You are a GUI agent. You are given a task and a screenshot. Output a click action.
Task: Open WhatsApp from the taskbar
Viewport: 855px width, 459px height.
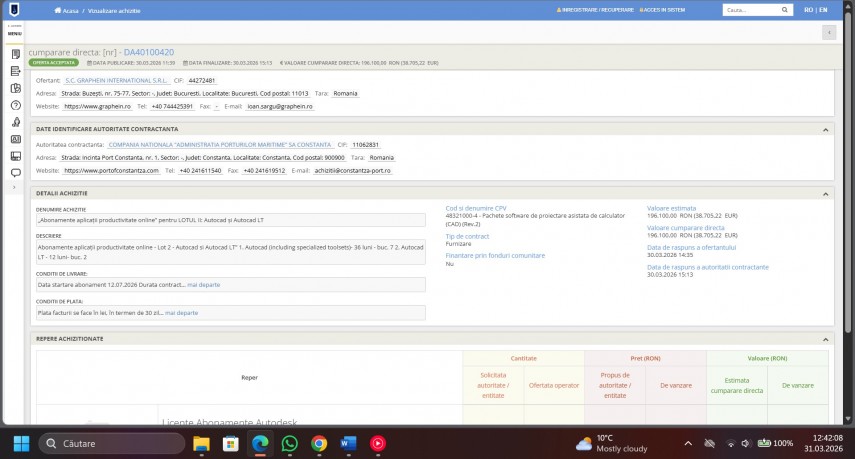pos(289,443)
